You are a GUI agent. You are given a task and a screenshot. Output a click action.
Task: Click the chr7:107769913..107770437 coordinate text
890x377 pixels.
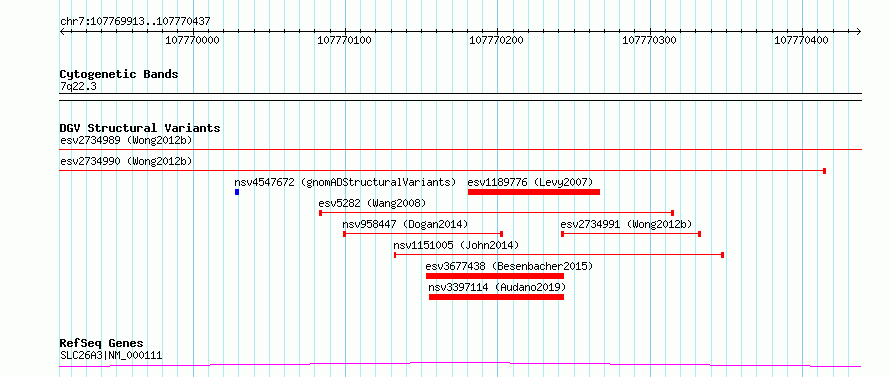coord(135,21)
